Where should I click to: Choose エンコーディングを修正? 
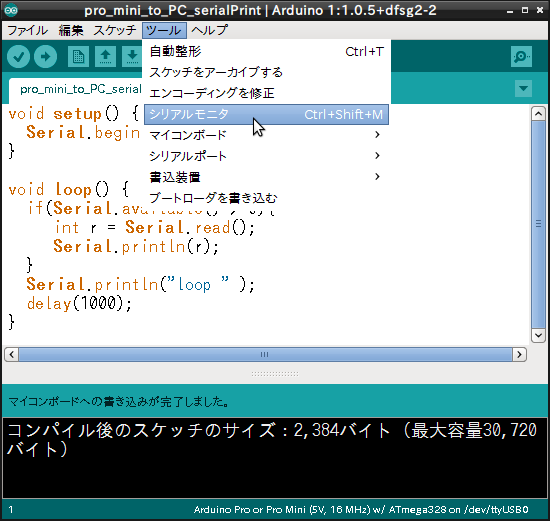266,93
